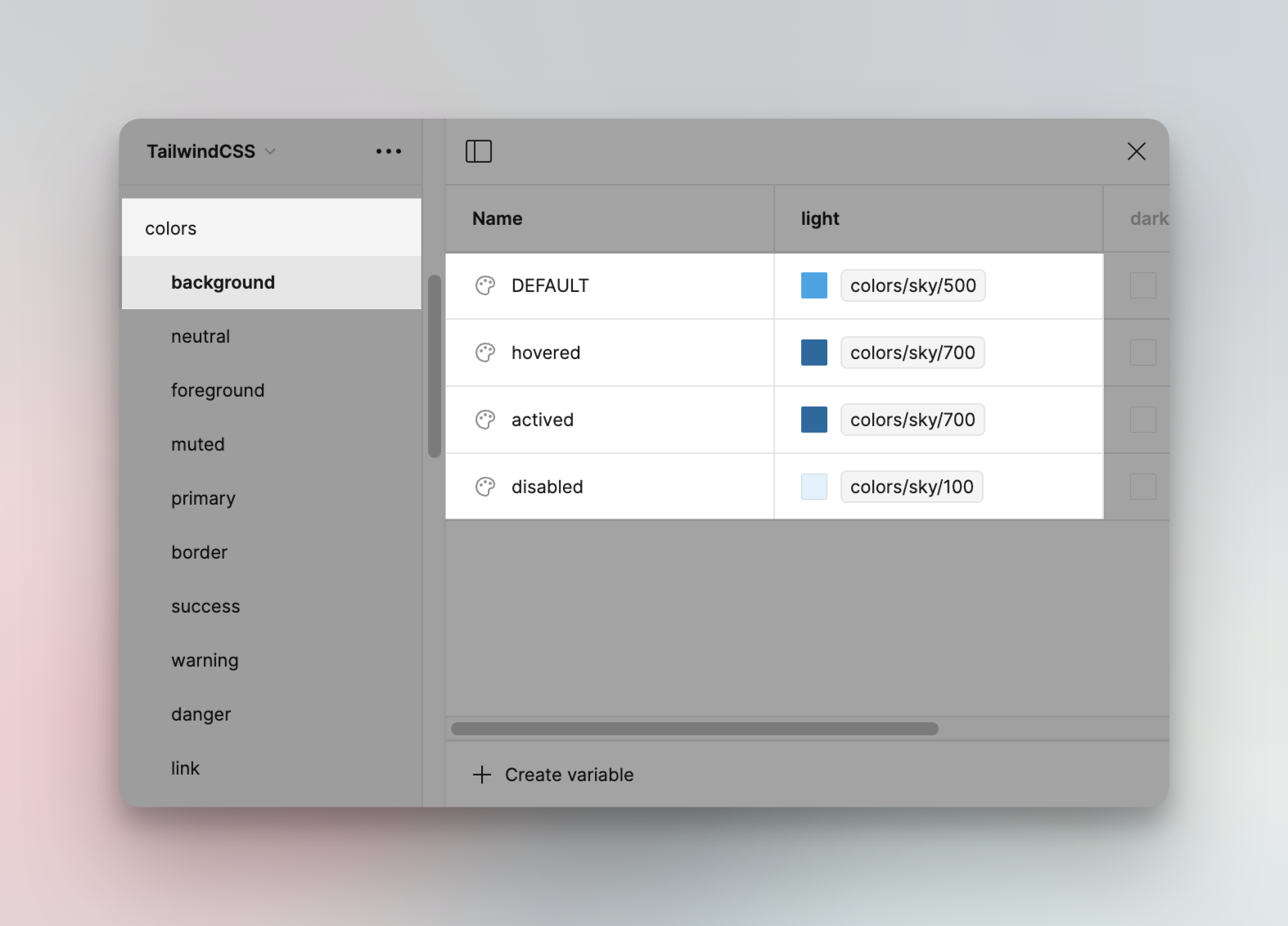
Task: Select the DEFAULT variable name
Action: pos(550,285)
